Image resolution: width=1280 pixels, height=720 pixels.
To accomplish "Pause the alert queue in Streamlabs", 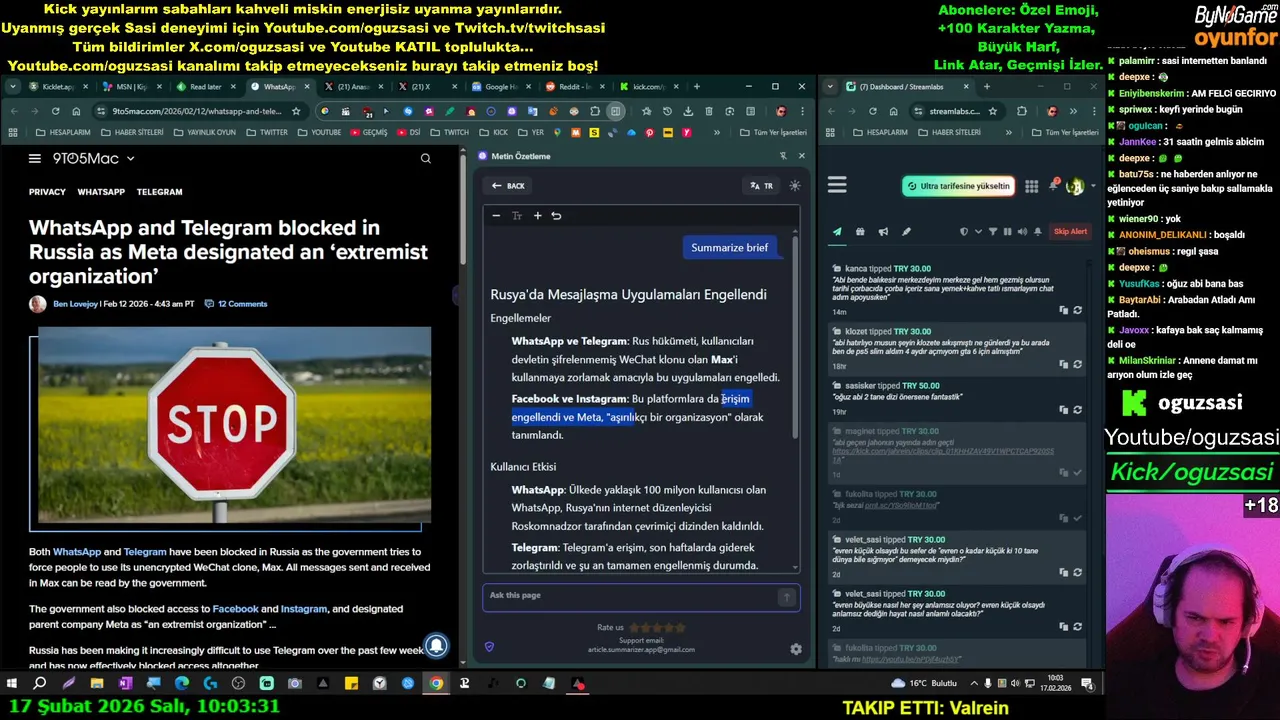I will click(1007, 232).
